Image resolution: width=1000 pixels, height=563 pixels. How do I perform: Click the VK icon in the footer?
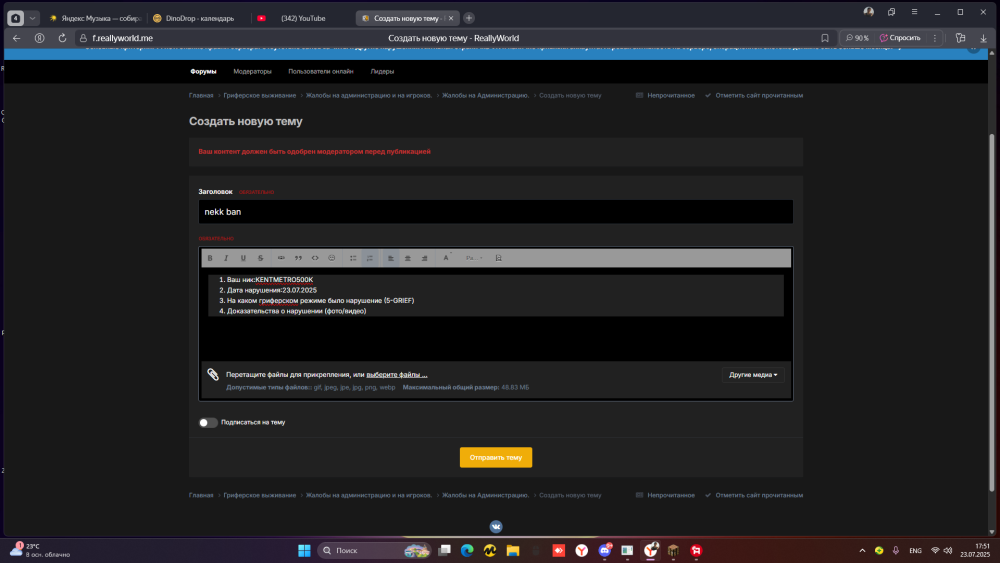pos(496,527)
